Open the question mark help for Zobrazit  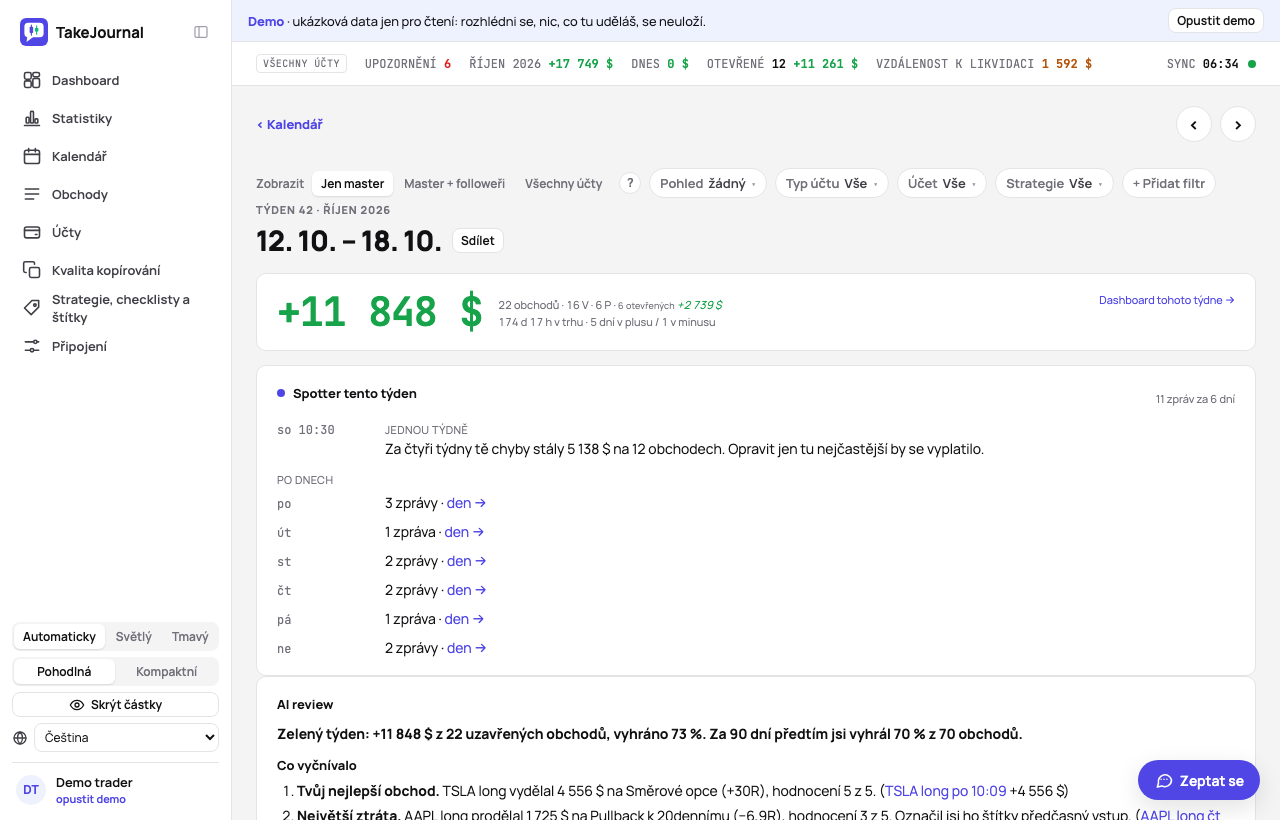630,183
